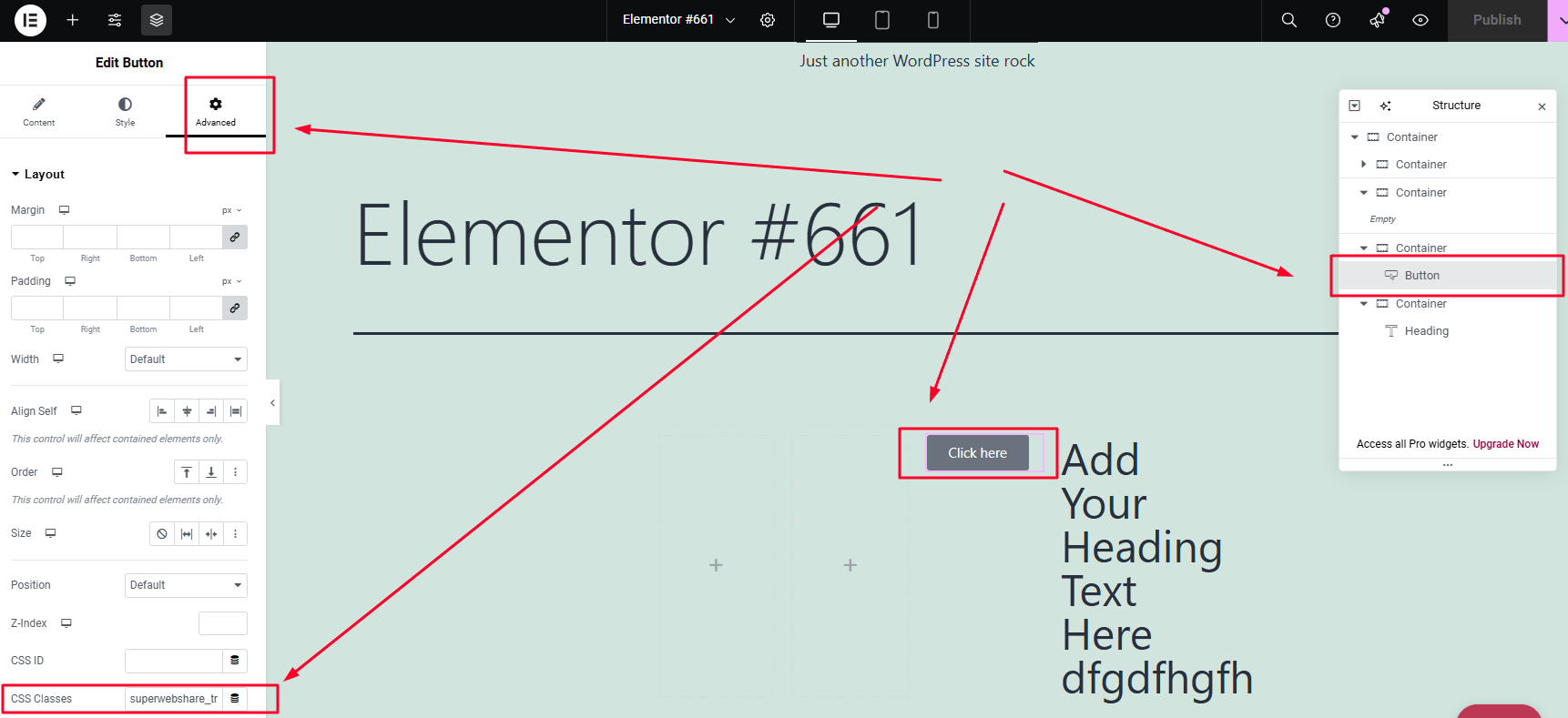Click the Z-Index input field
The width and height of the screenshot is (1568, 718).
tap(223, 623)
